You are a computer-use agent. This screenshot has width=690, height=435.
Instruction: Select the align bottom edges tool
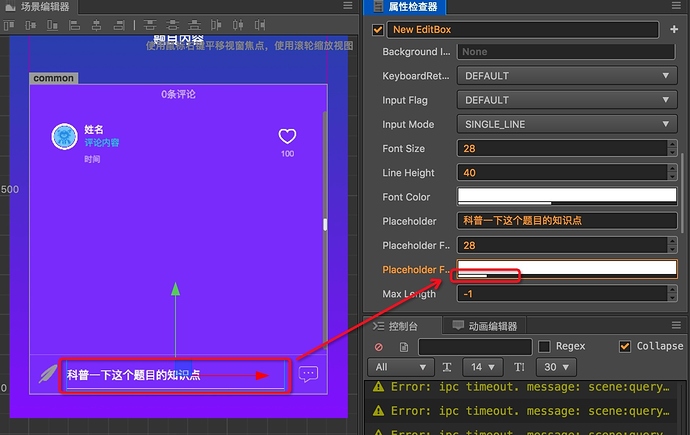tap(52, 25)
